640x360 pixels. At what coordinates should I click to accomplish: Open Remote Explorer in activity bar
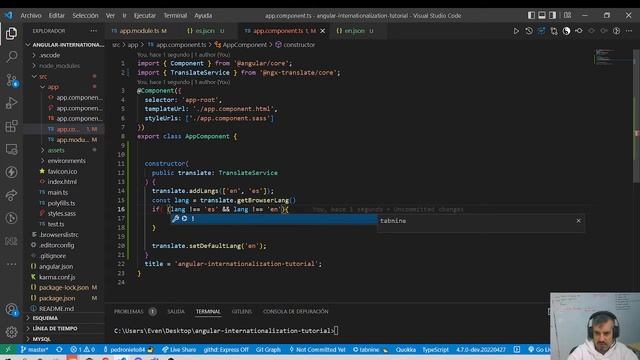[x=11, y=149]
